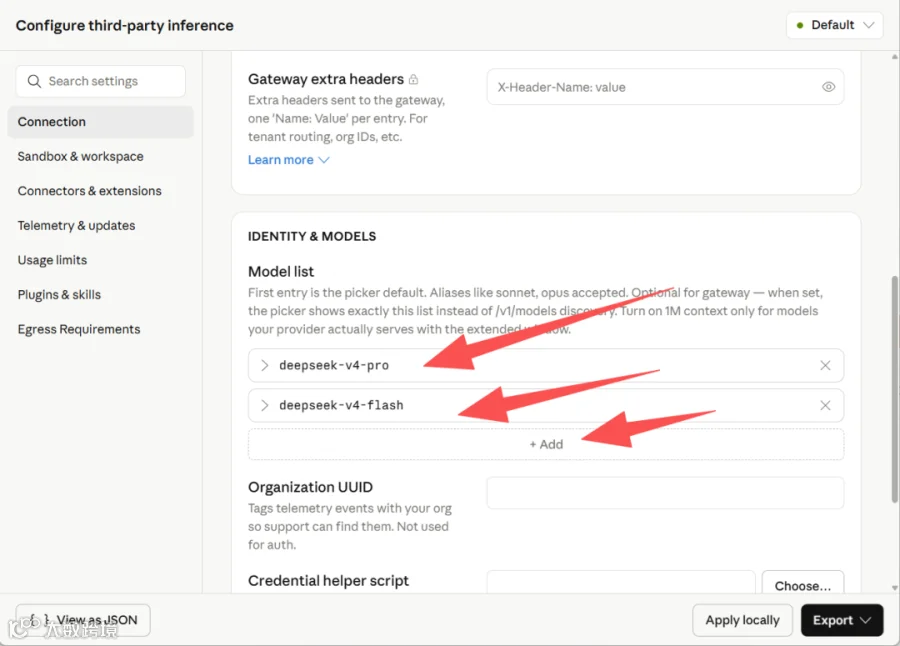Go to Sandbox & workspace settings

(x=80, y=156)
